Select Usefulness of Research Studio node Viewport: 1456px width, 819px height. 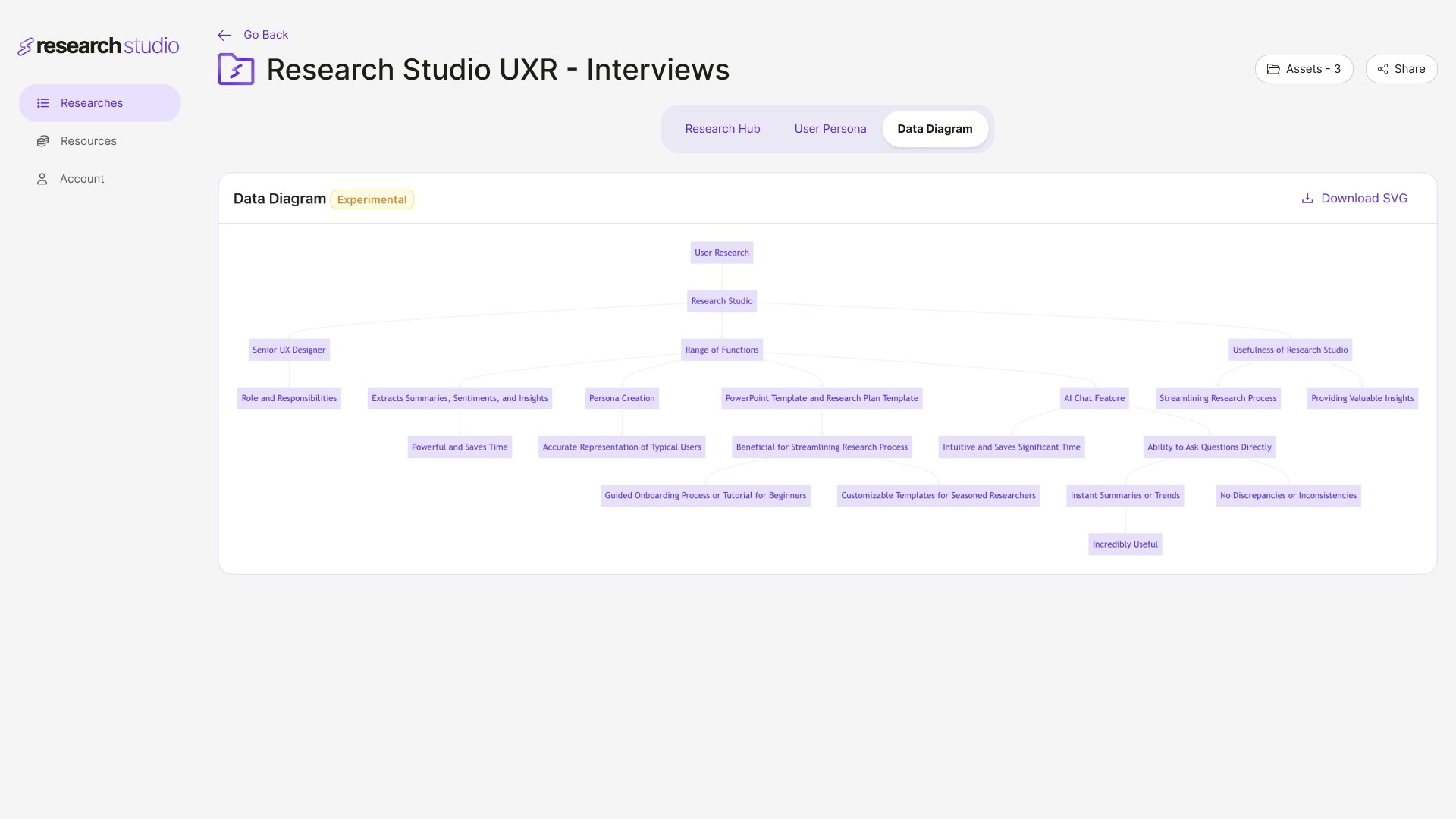point(1291,350)
